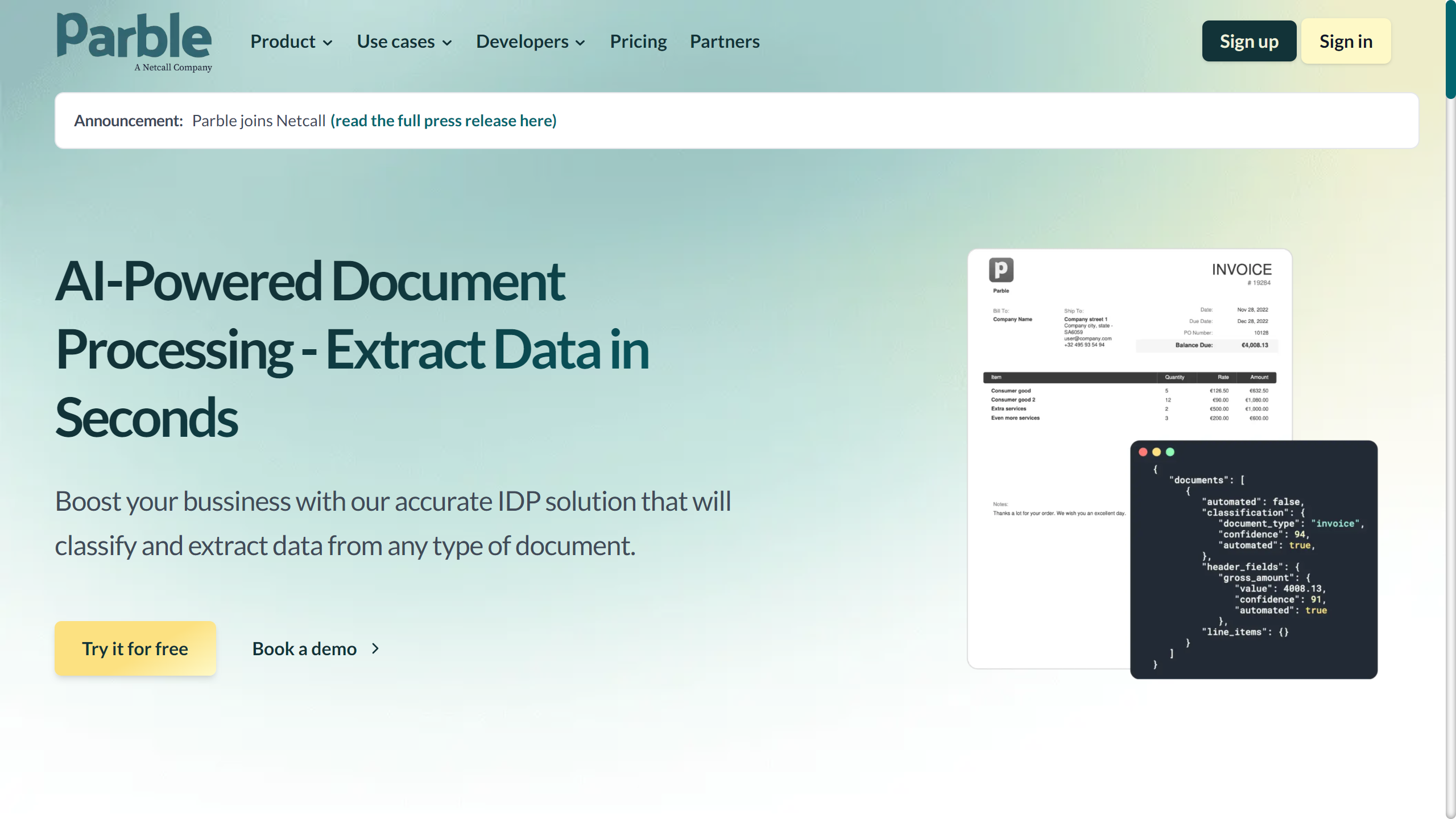Viewport: 1456px width, 819px height.
Task: Click the Try it for free button
Action: click(135, 648)
